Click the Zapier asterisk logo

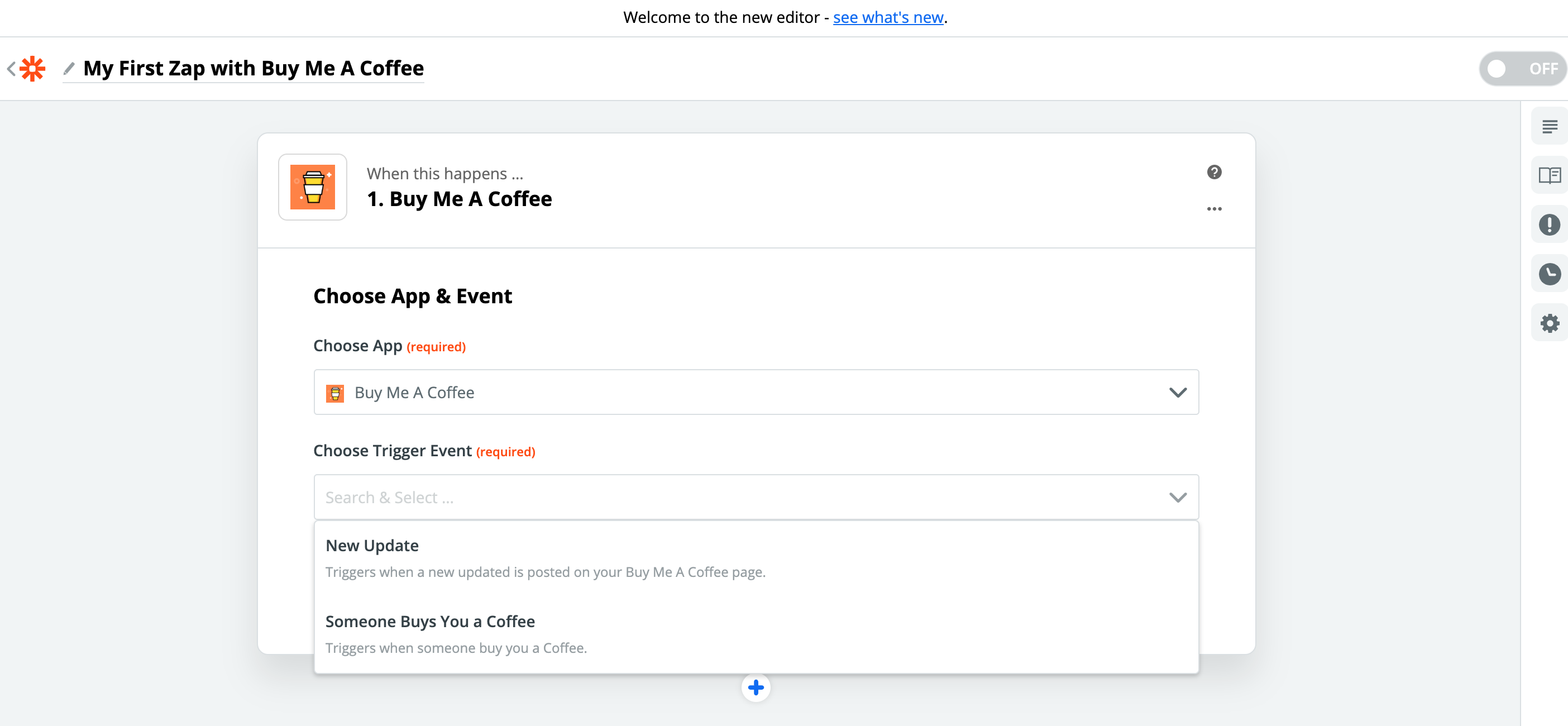(32, 69)
